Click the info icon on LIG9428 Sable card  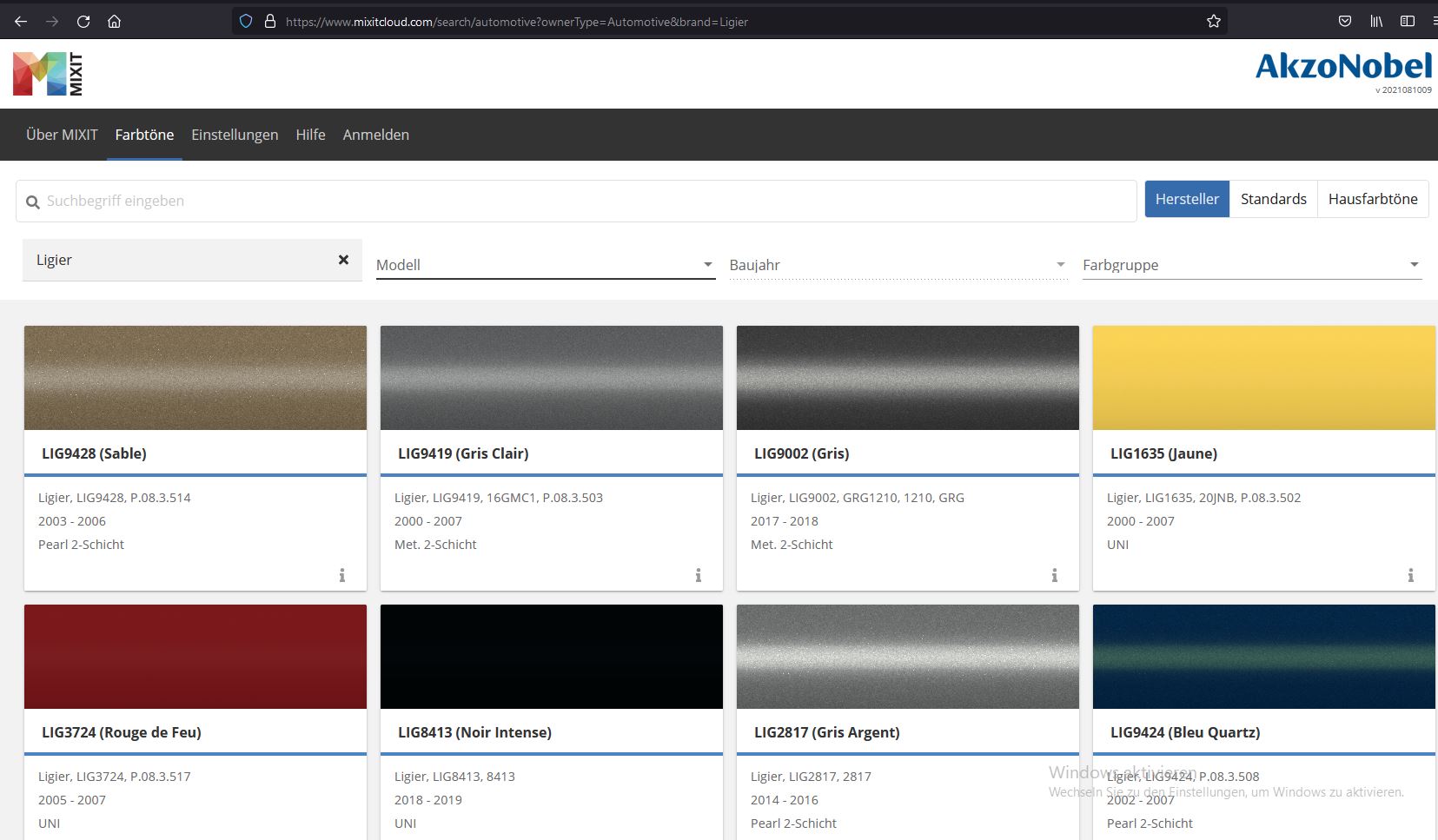click(342, 575)
